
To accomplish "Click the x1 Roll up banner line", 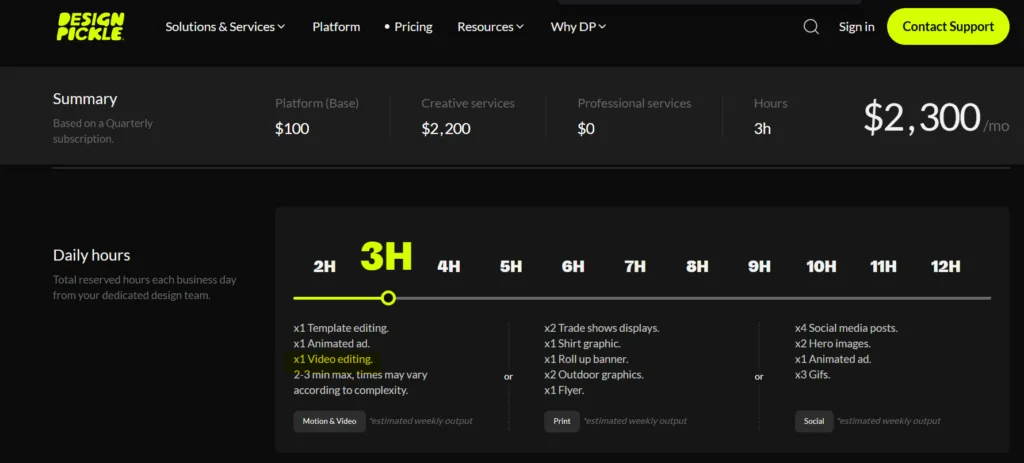I will [x=586, y=359].
